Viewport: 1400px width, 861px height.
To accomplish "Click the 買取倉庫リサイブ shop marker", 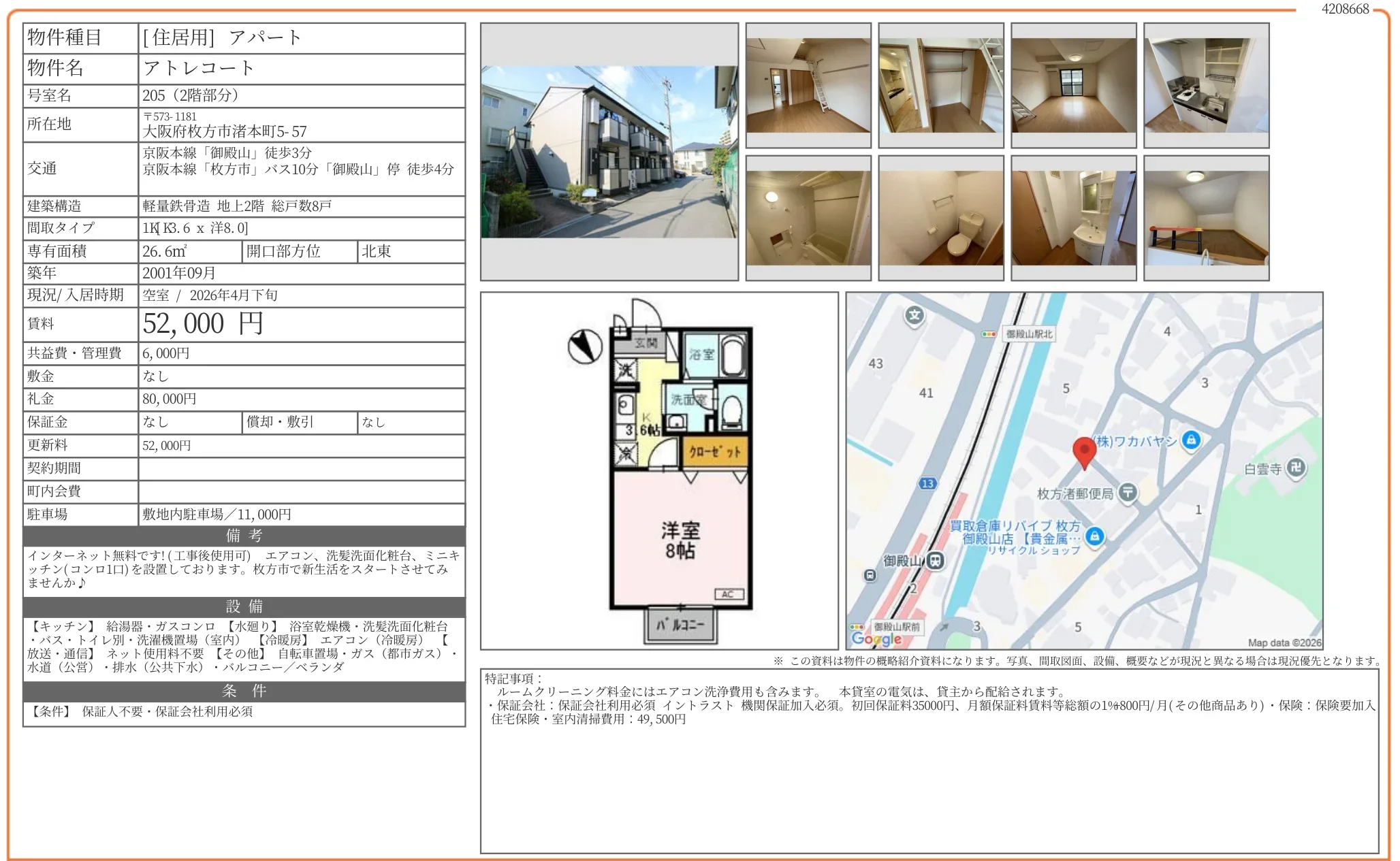I will pyautogui.click(x=1094, y=536).
